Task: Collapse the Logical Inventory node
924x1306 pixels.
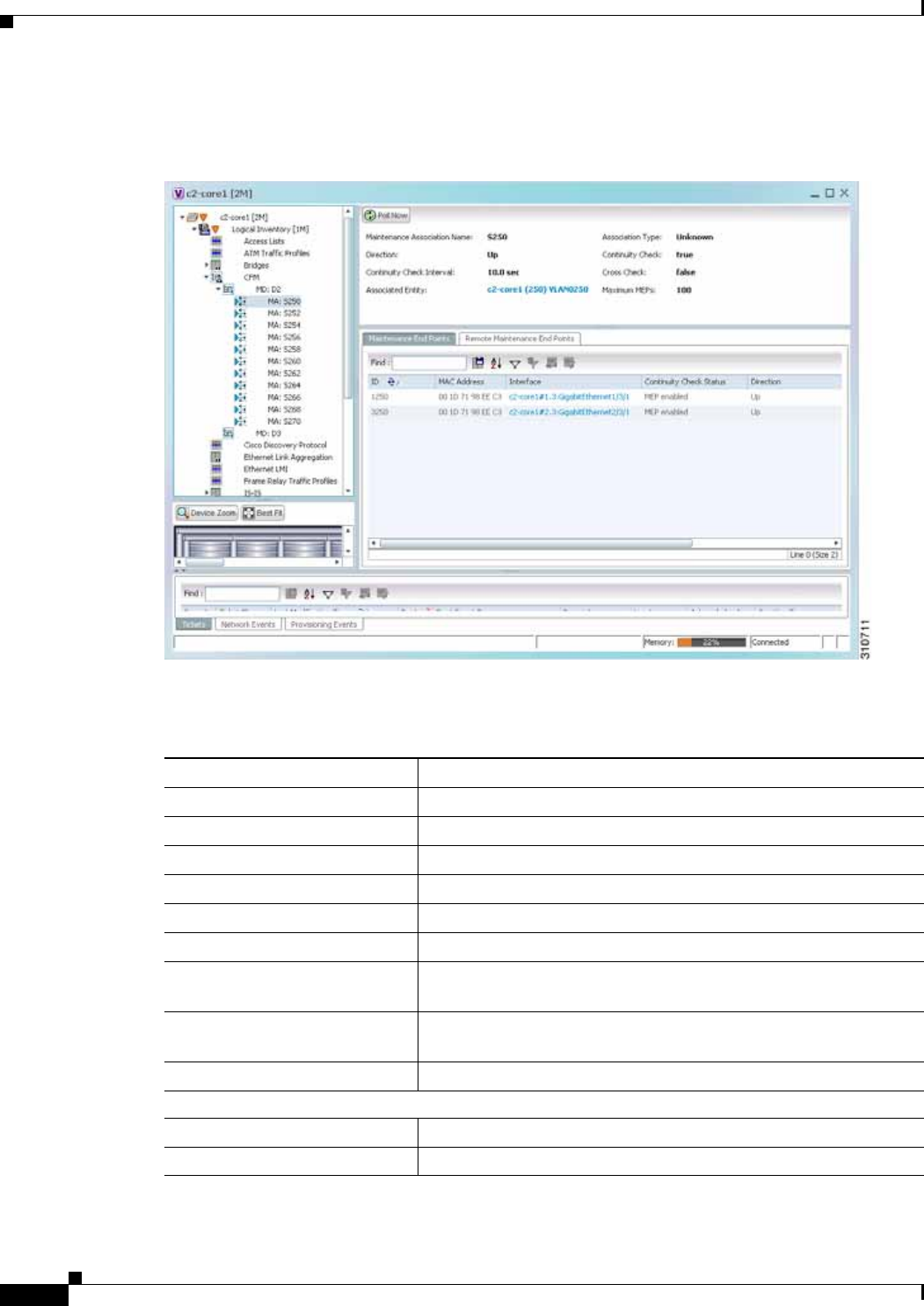Action: (x=194, y=230)
